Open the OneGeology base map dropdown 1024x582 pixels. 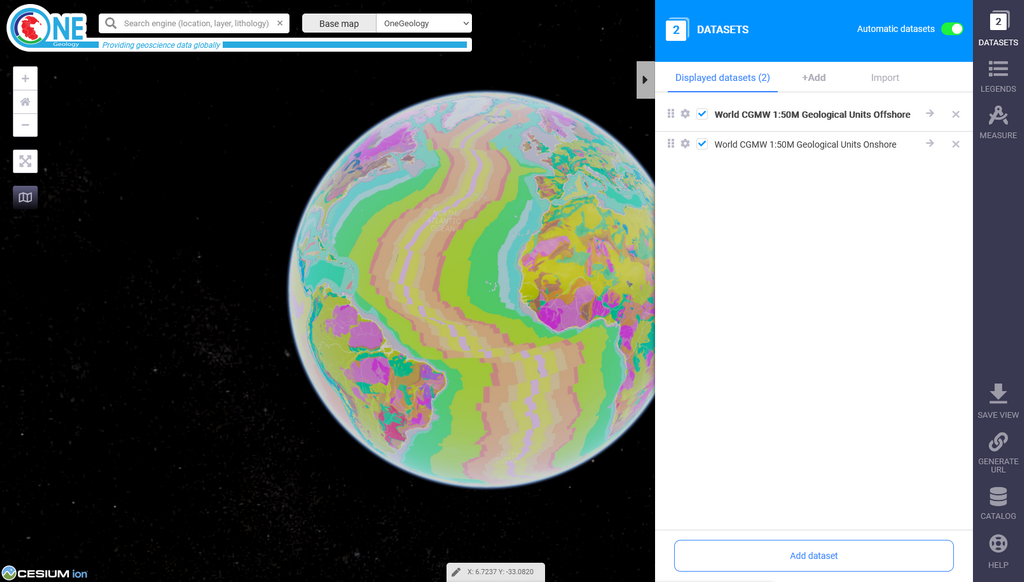(x=424, y=23)
